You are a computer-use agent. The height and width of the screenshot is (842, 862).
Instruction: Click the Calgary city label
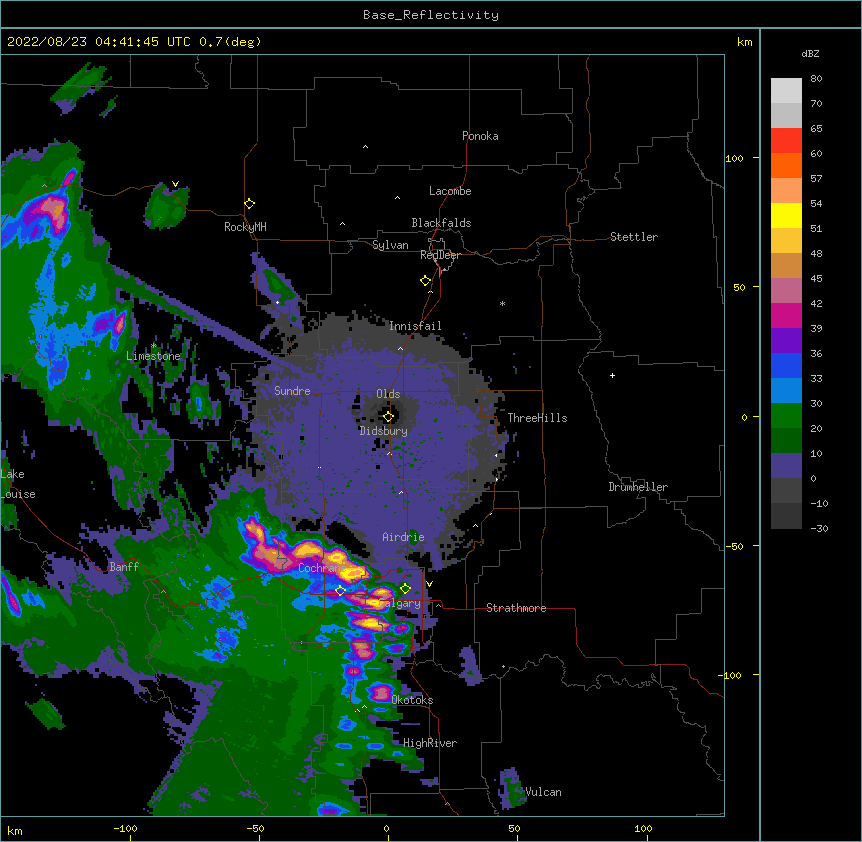[x=400, y=603]
